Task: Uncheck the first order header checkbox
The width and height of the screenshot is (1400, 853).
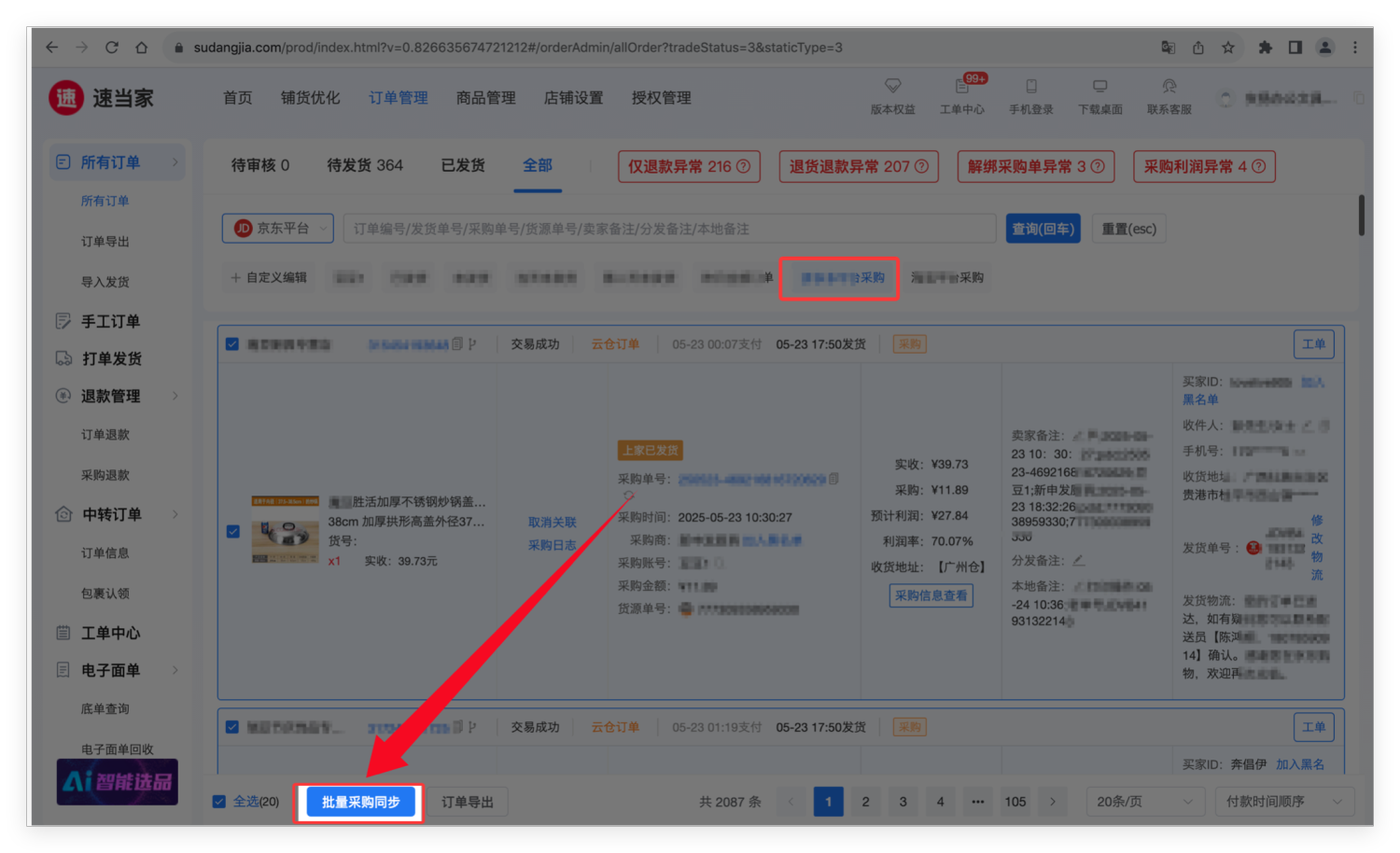Action: click(232, 344)
